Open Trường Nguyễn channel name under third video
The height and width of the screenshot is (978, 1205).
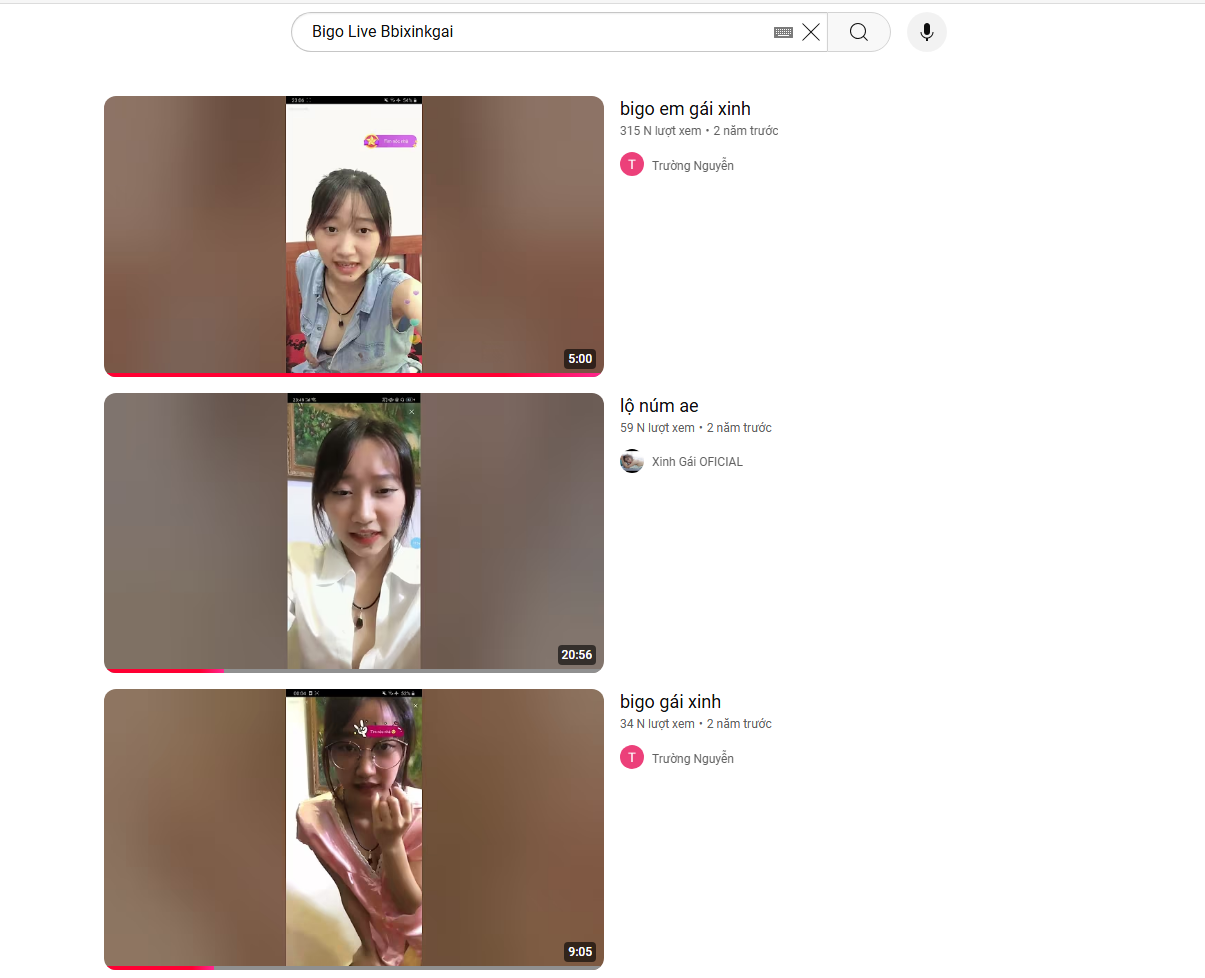click(692, 759)
